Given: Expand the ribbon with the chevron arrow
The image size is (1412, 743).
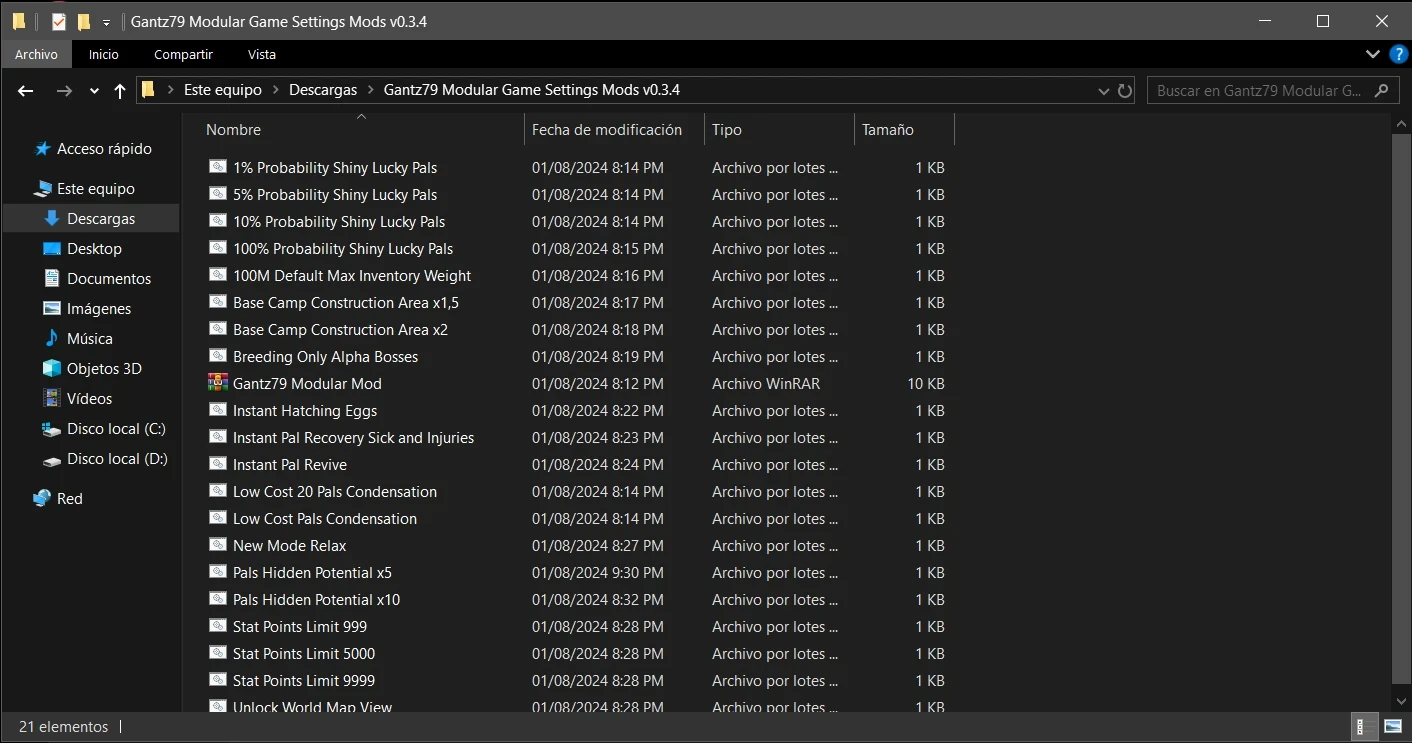Looking at the screenshot, I should (1373, 54).
